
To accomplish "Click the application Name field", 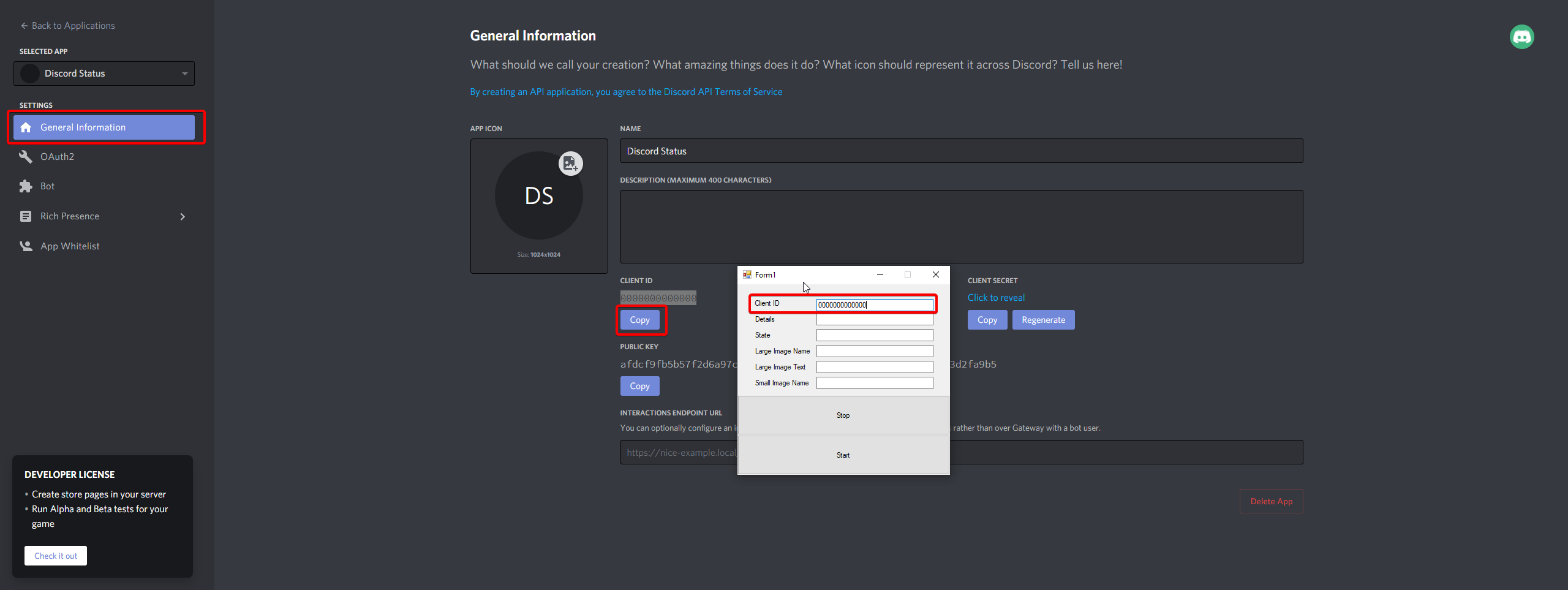I will pos(962,151).
